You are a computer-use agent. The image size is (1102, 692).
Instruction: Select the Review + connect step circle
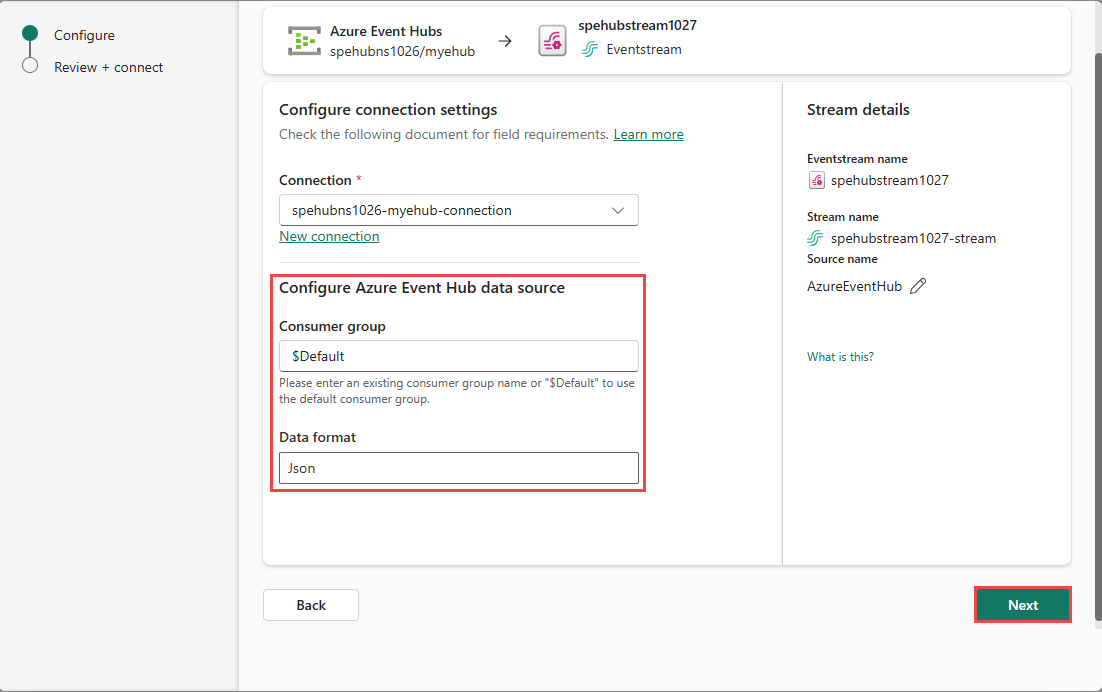coord(30,66)
